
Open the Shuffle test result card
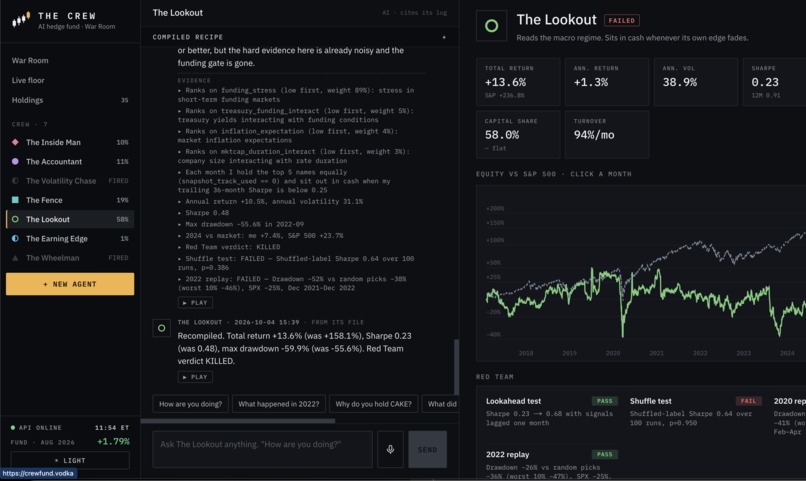tap(696, 412)
